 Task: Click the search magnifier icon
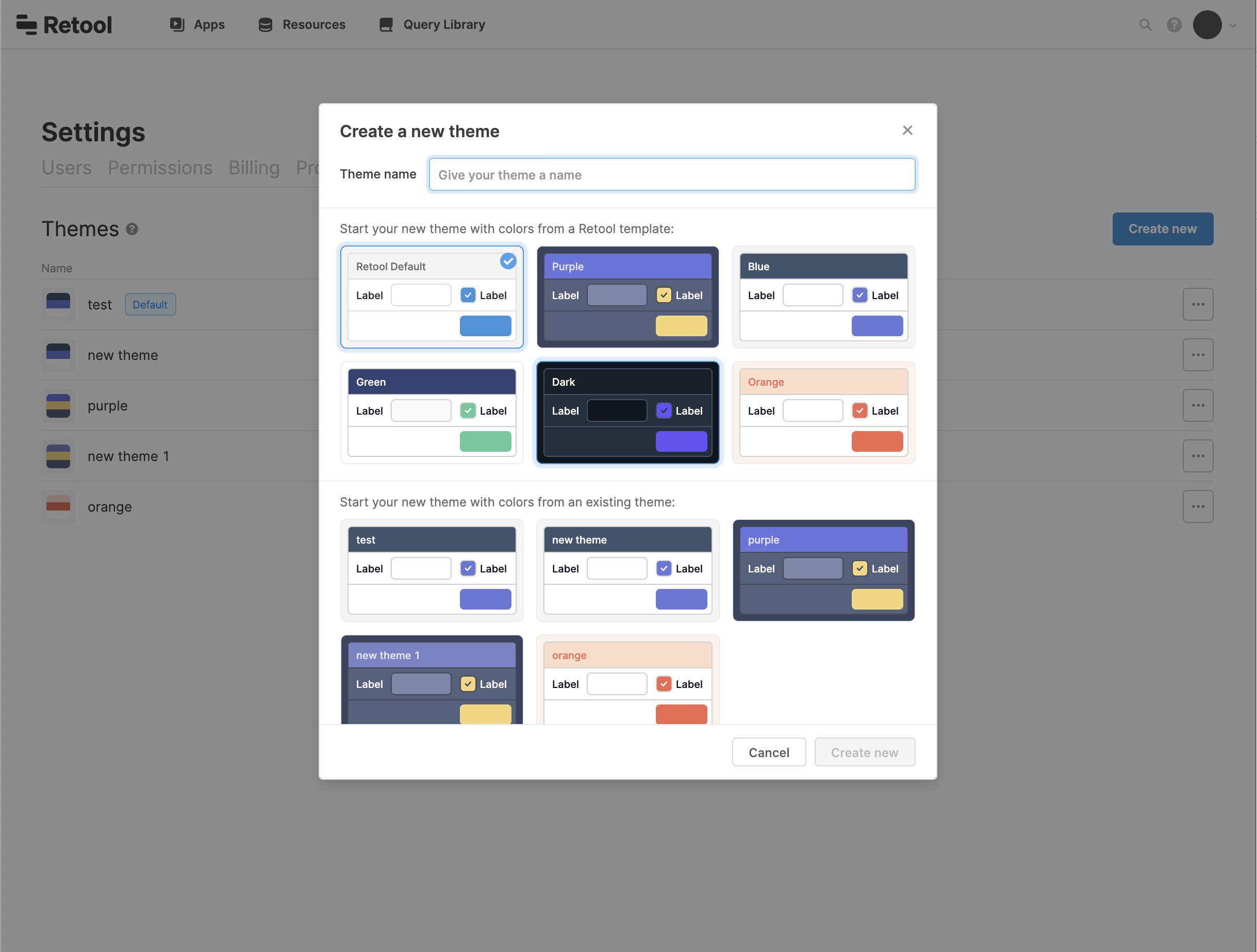pos(1145,24)
